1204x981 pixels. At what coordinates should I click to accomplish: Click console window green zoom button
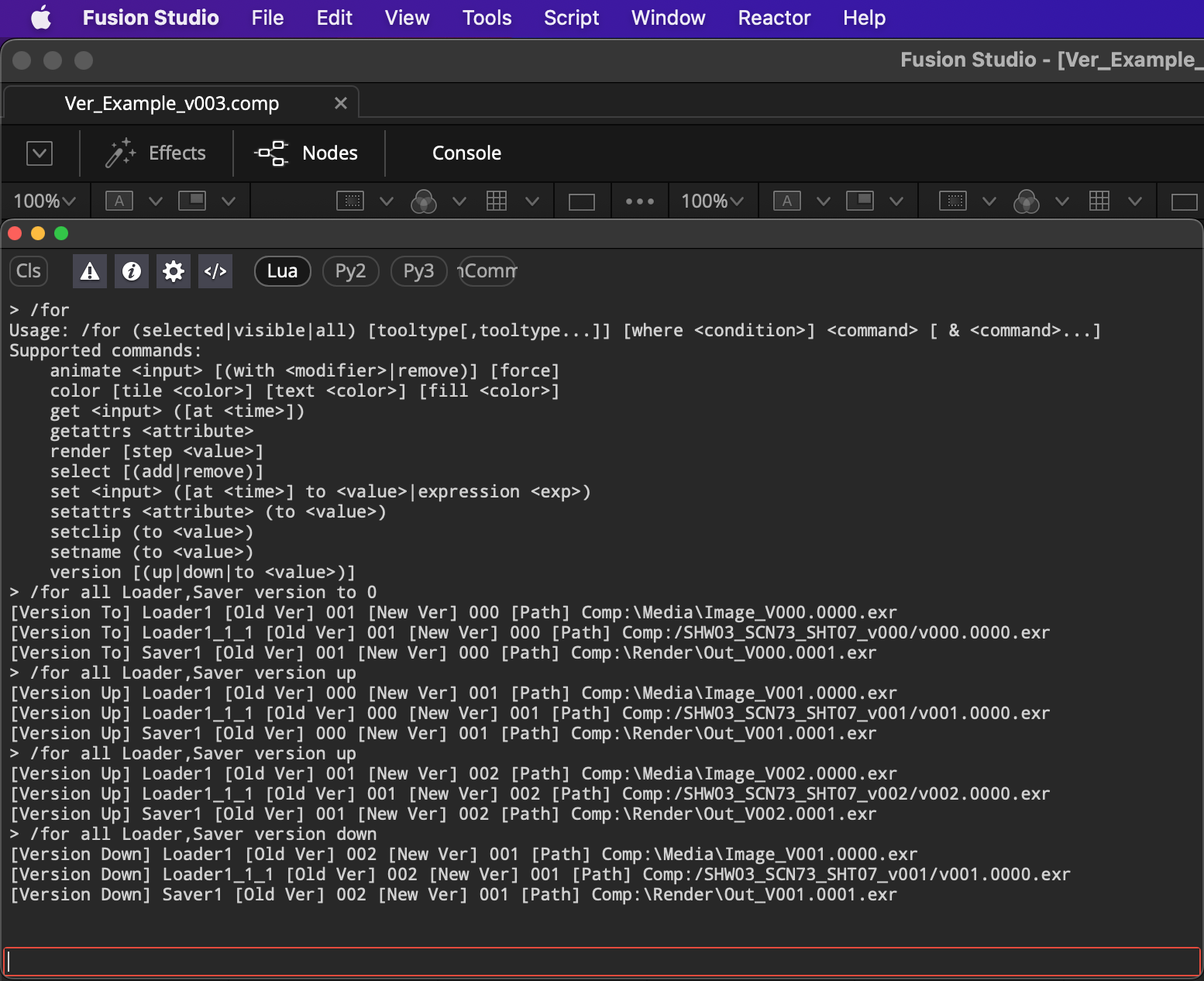click(x=61, y=233)
